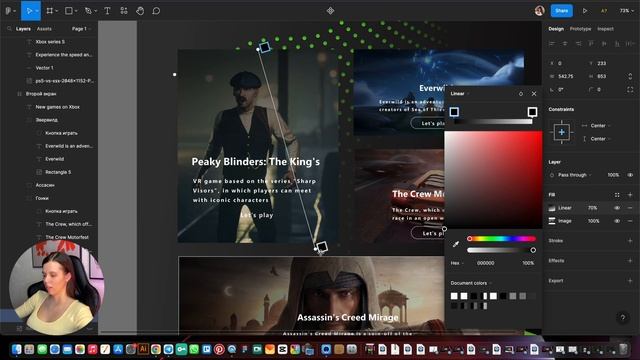This screenshot has height=360, width=640.
Task: Switch to the Inspect tab
Action: pyautogui.click(x=605, y=29)
